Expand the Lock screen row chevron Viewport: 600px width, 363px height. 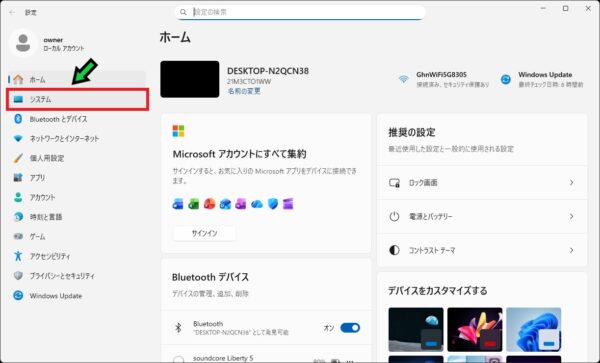point(571,182)
